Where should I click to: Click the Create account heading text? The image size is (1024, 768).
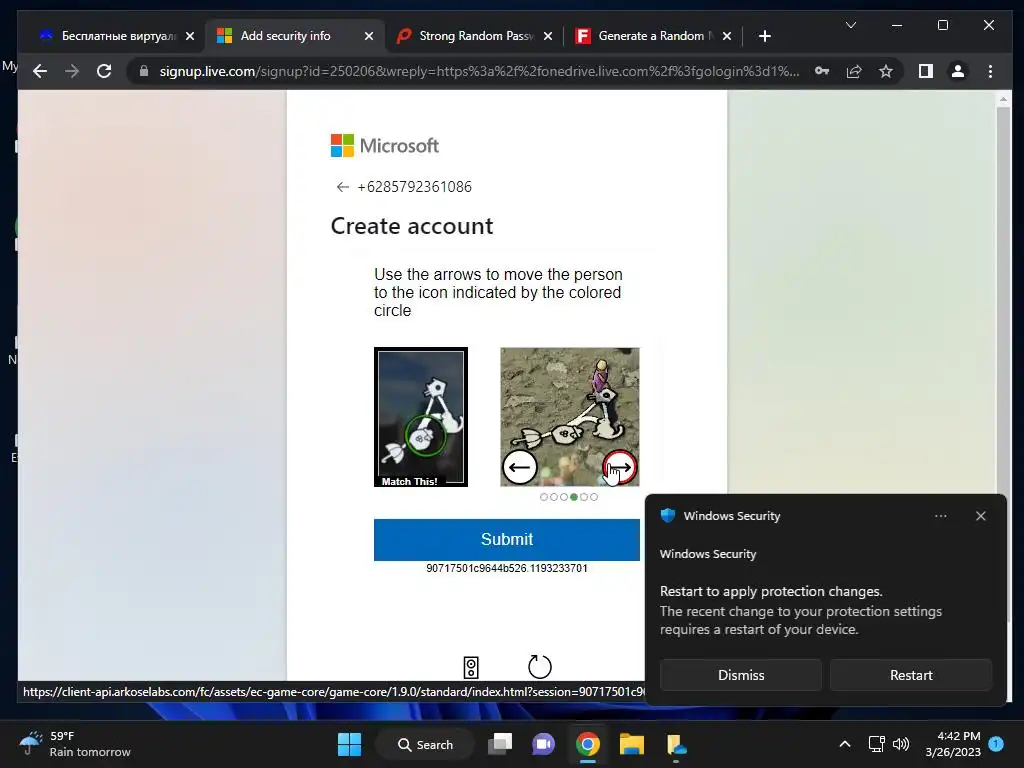pos(411,226)
